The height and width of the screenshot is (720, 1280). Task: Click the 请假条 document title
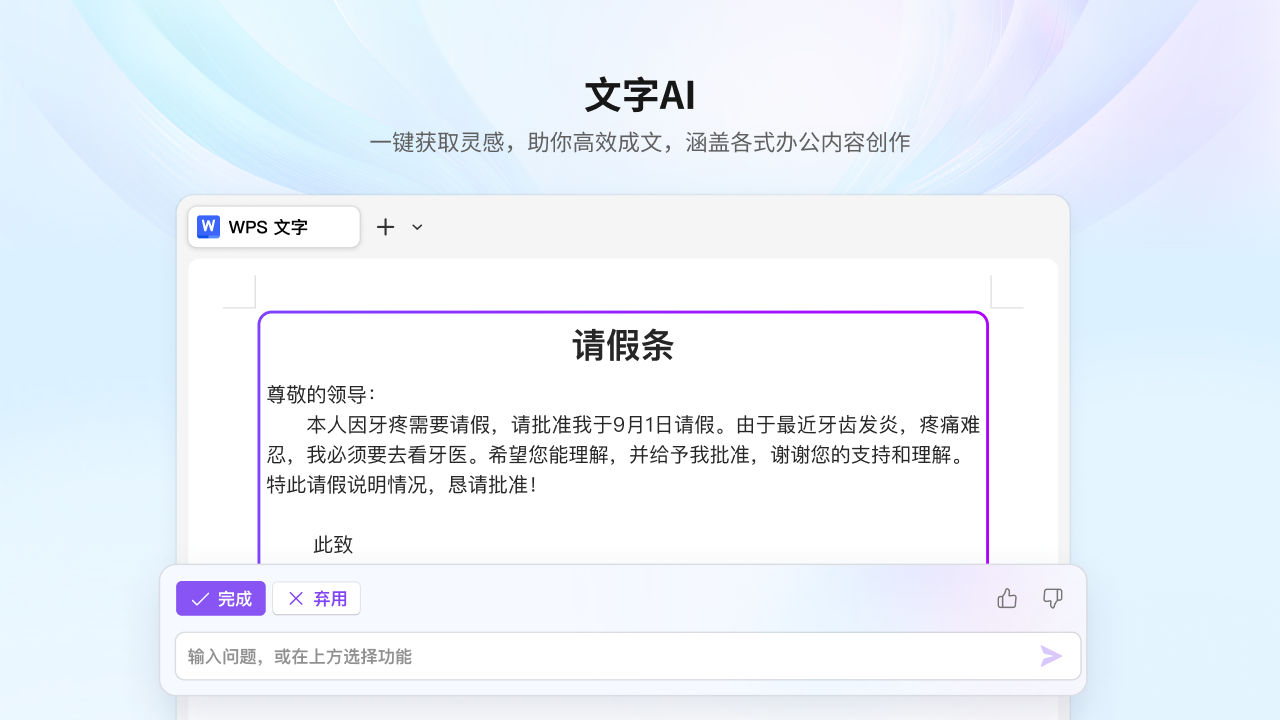pos(622,346)
